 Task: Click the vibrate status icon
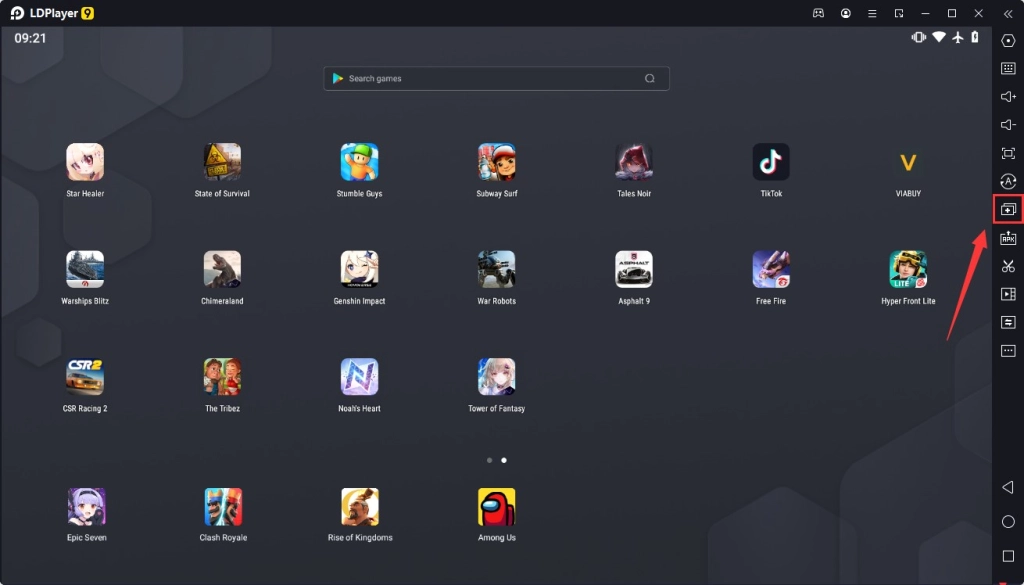point(919,37)
